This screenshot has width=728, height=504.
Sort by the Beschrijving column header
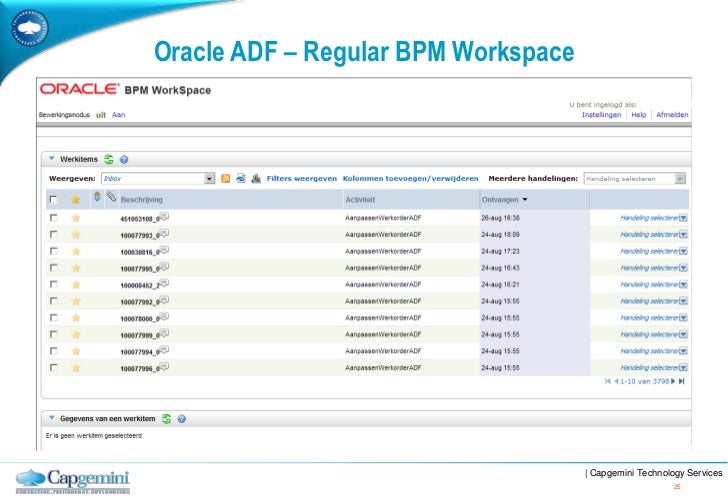click(142, 200)
